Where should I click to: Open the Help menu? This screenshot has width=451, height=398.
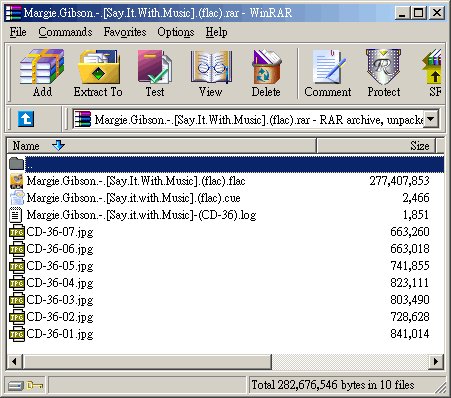[x=216, y=32]
